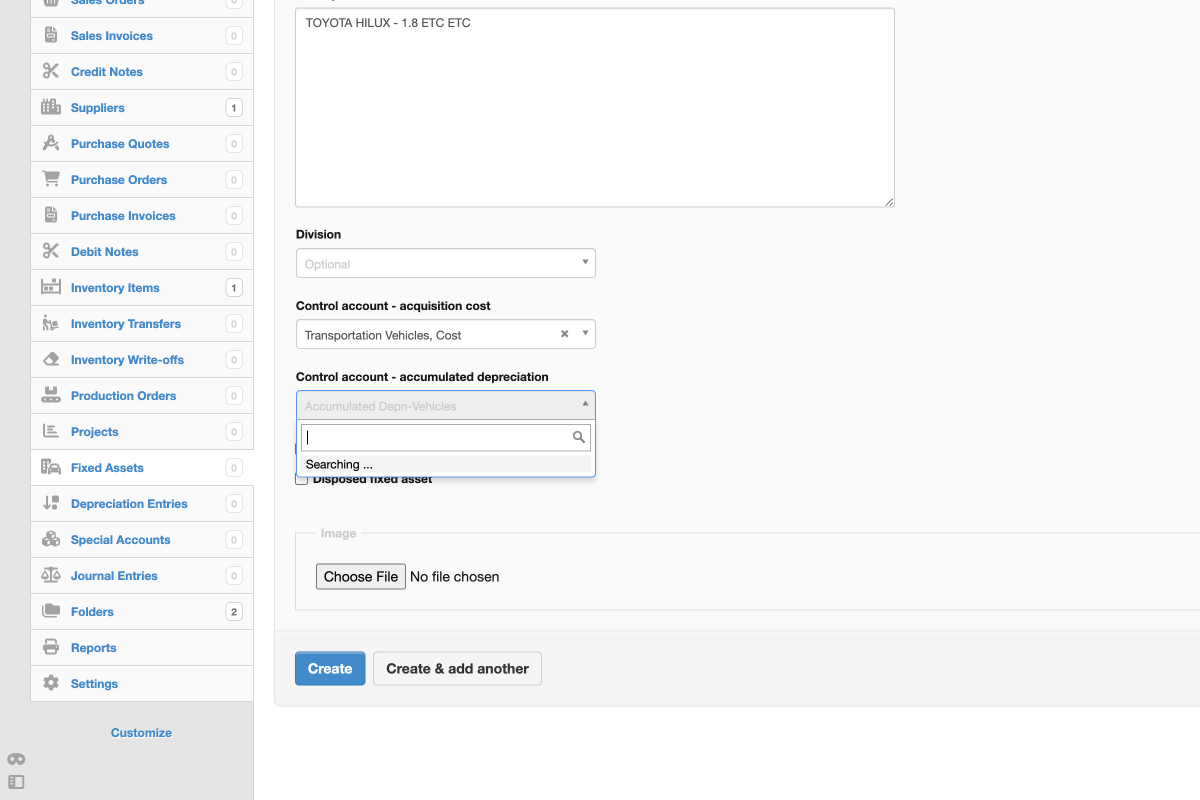Click the search magnifier in dropdown
This screenshot has width=1200, height=800.
click(x=578, y=437)
